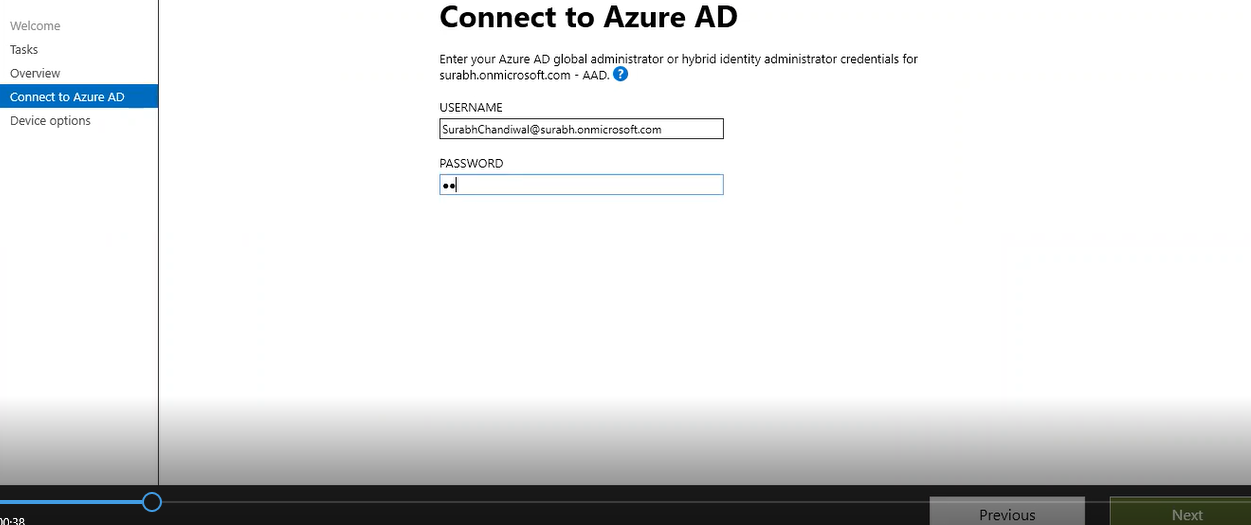Focus the PASSWORD input field
This screenshot has width=1251, height=525.
pyautogui.click(x=581, y=185)
